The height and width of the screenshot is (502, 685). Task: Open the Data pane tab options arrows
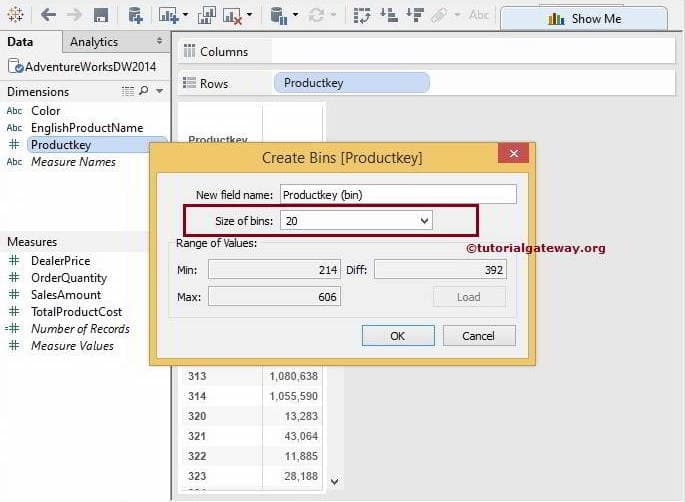[x=159, y=41]
